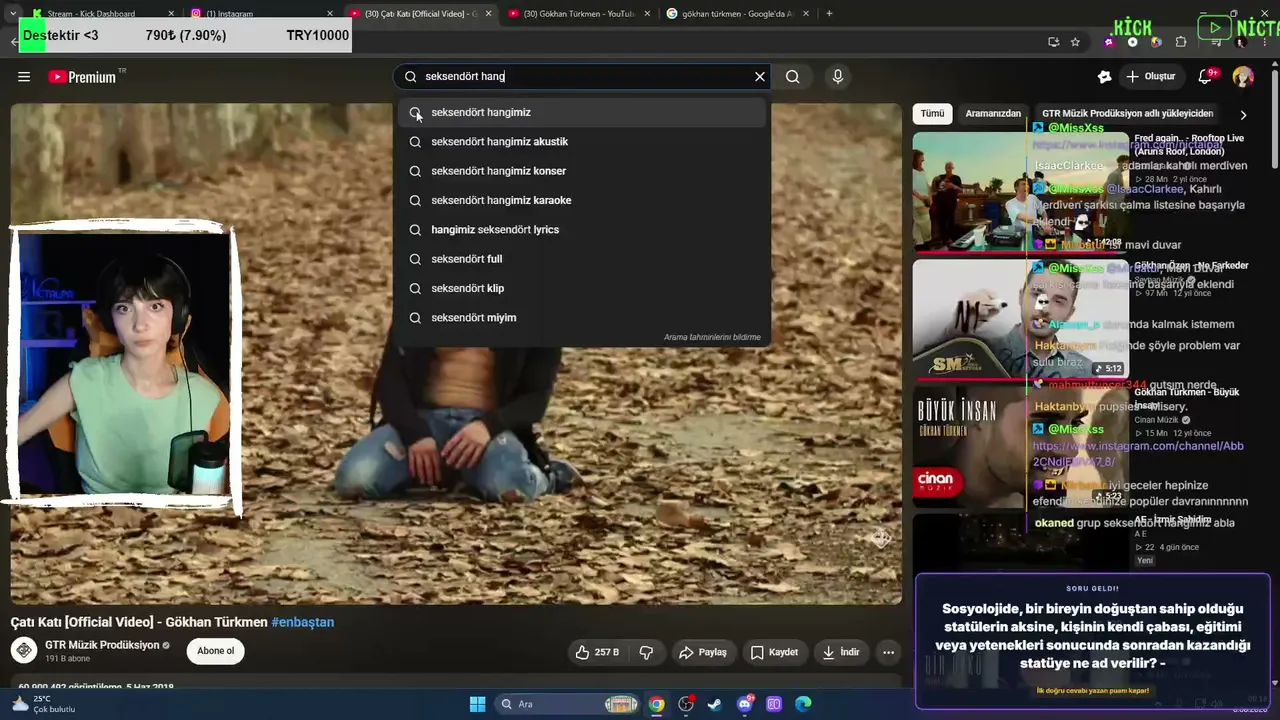The height and width of the screenshot is (720, 1280).
Task: Choose the suggestion 'seksendört miyim'
Action: 582,318
